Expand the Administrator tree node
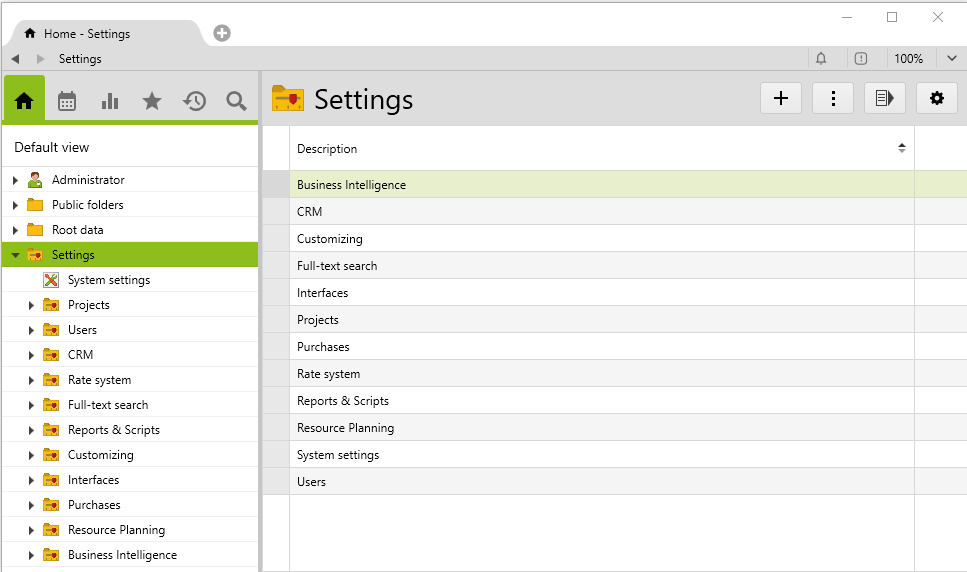 15,180
